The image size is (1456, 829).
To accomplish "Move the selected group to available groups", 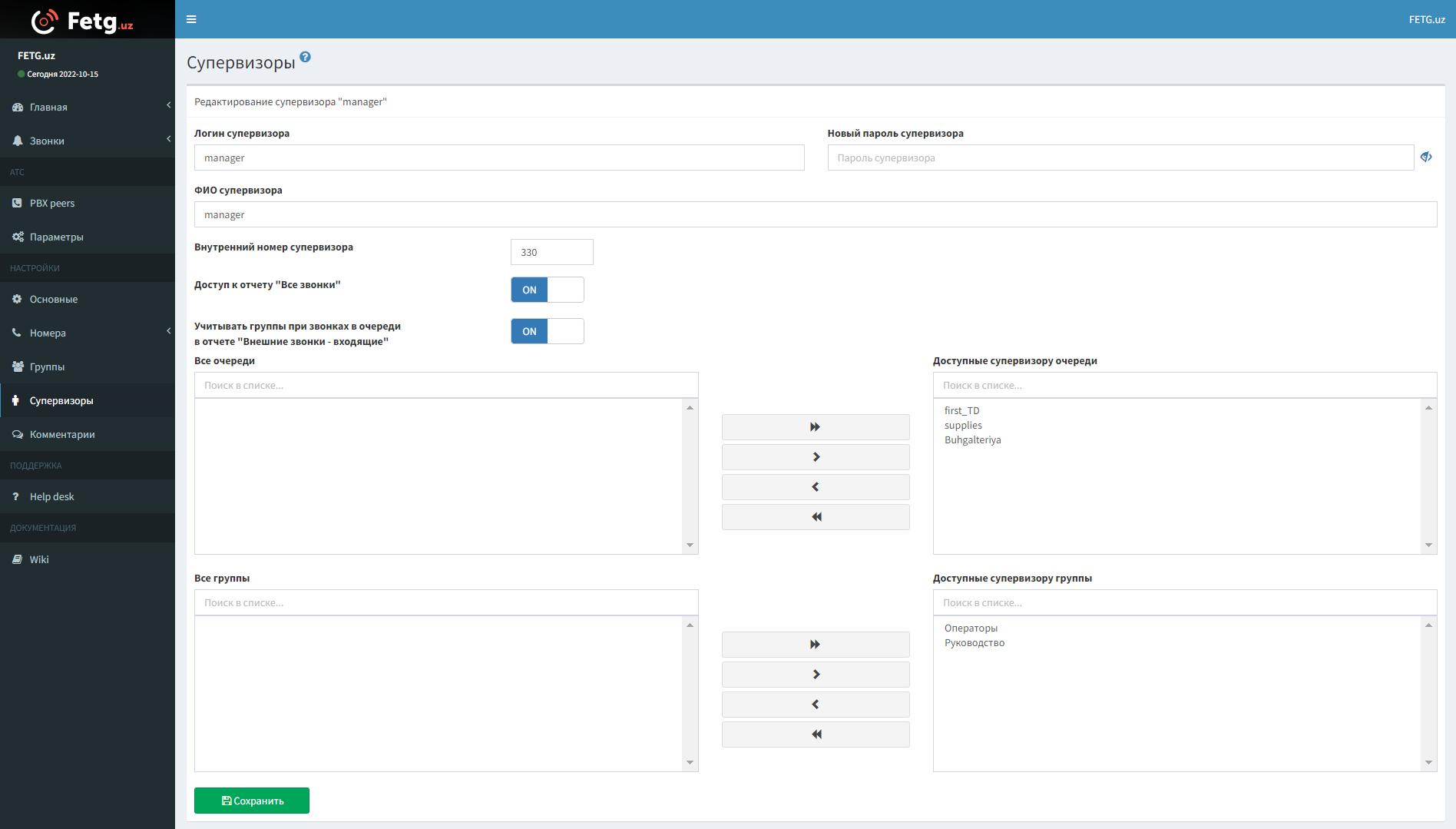I will (x=816, y=675).
